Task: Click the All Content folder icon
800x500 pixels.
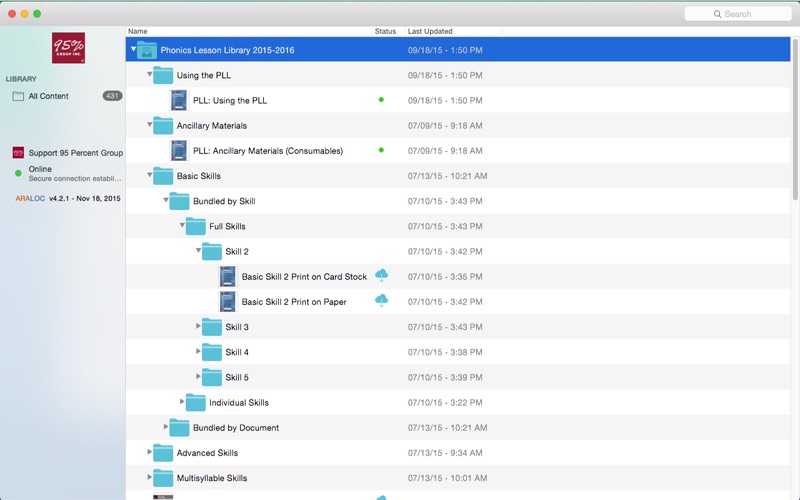Action: click(18, 96)
